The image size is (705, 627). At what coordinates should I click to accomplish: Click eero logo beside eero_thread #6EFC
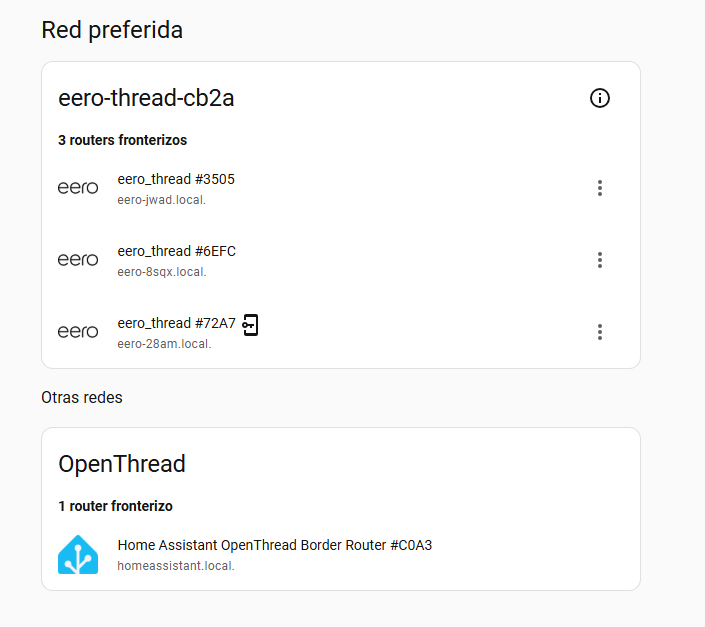pyautogui.click(x=78, y=260)
